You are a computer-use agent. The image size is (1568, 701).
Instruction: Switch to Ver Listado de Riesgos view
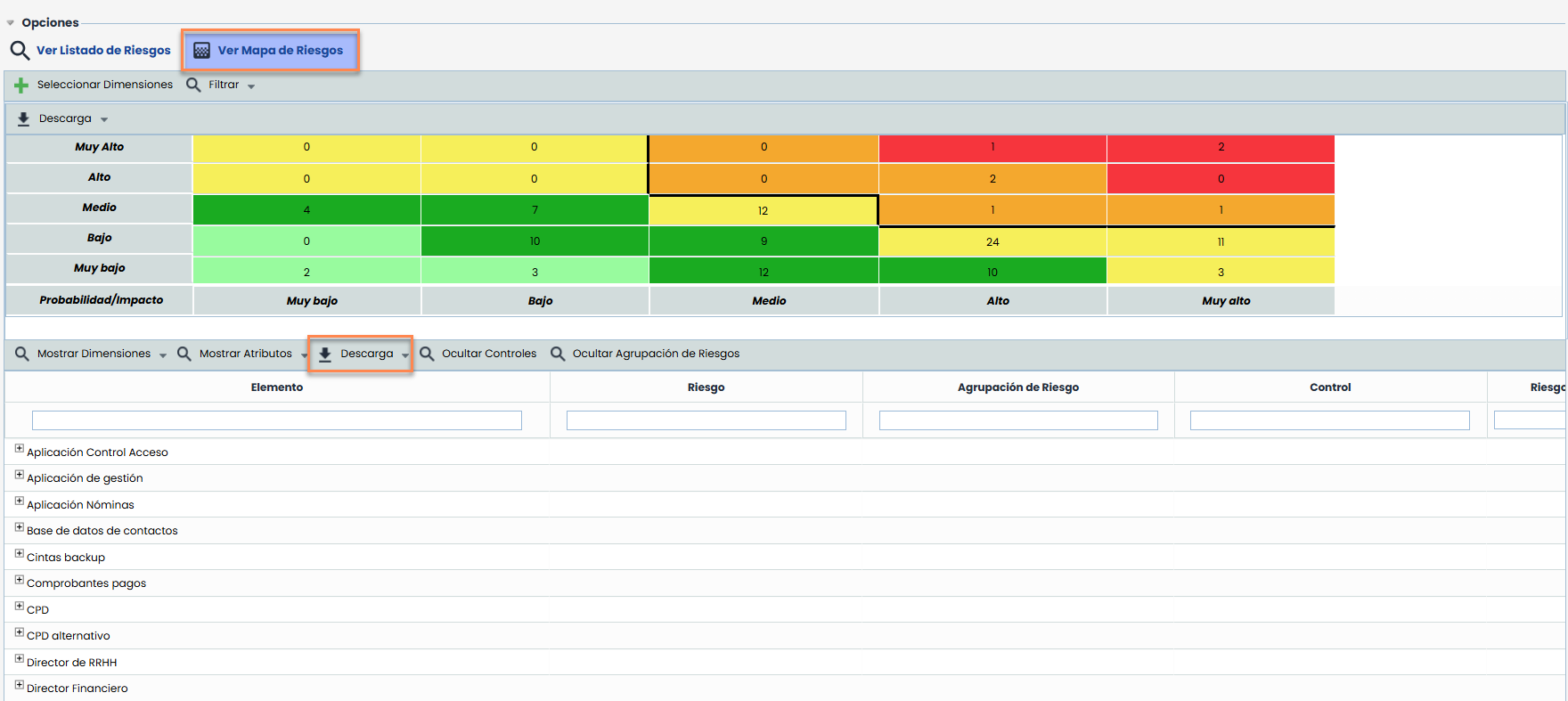point(102,51)
